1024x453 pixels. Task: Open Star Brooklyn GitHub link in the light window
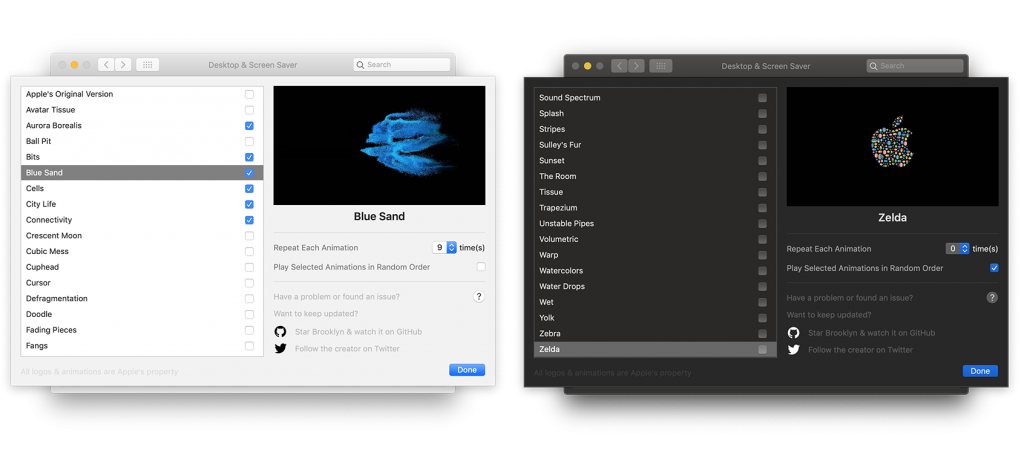(359, 332)
